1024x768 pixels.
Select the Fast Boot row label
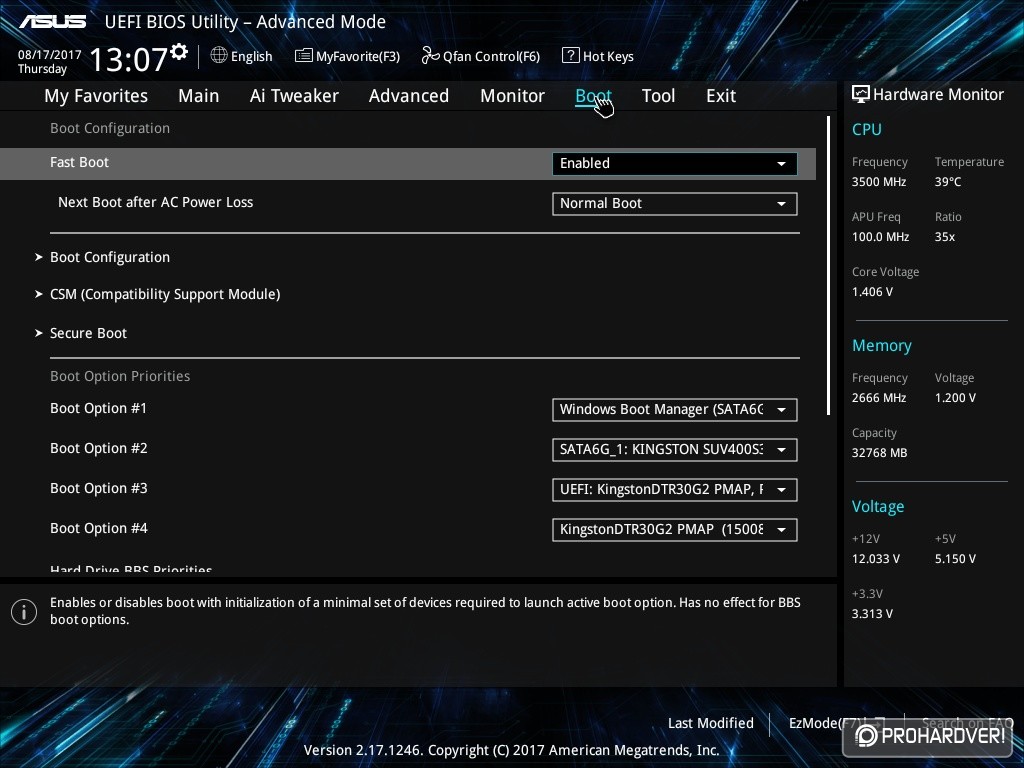tap(79, 163)
